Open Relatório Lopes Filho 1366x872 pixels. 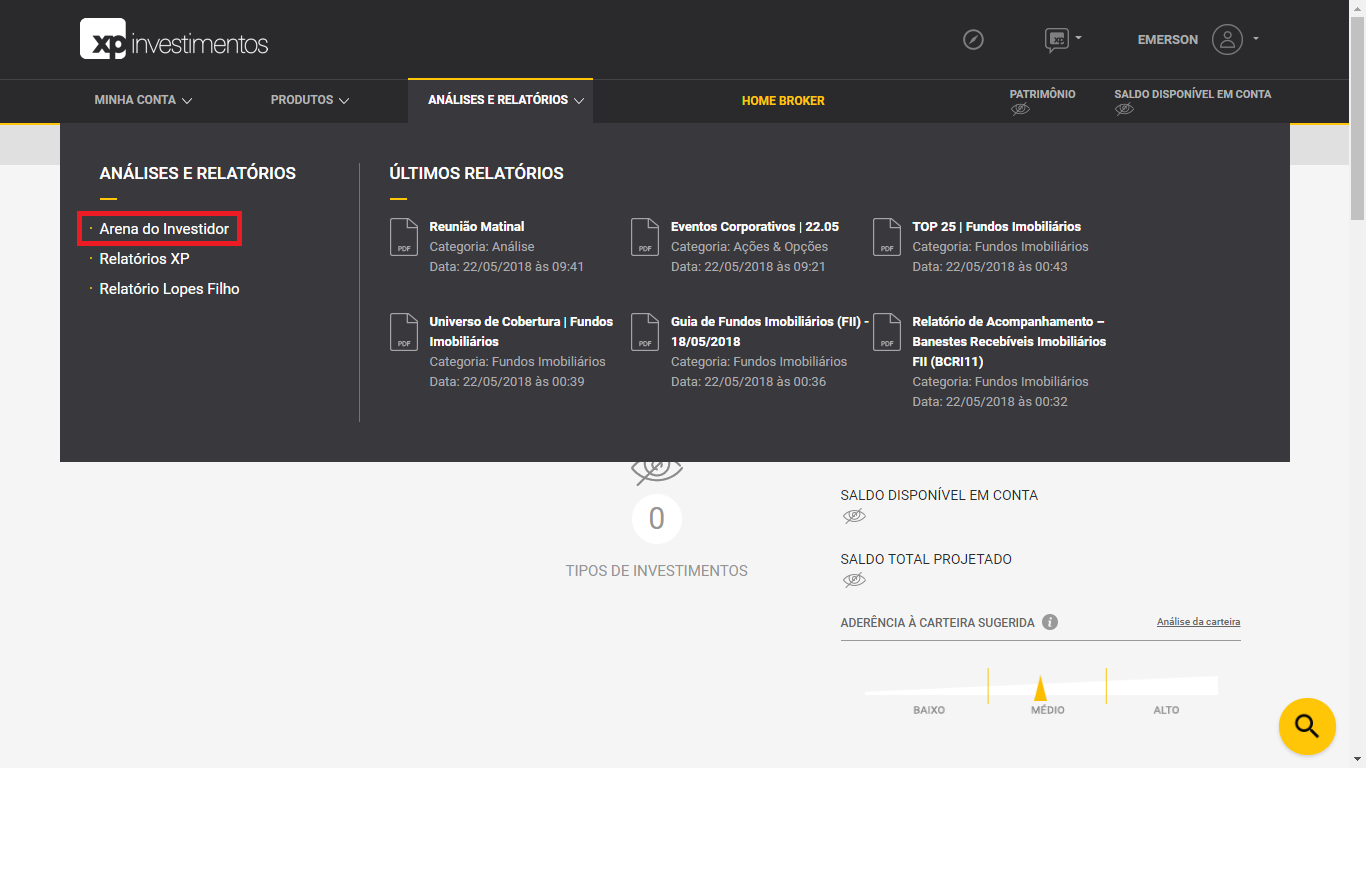tap(169, 289)
